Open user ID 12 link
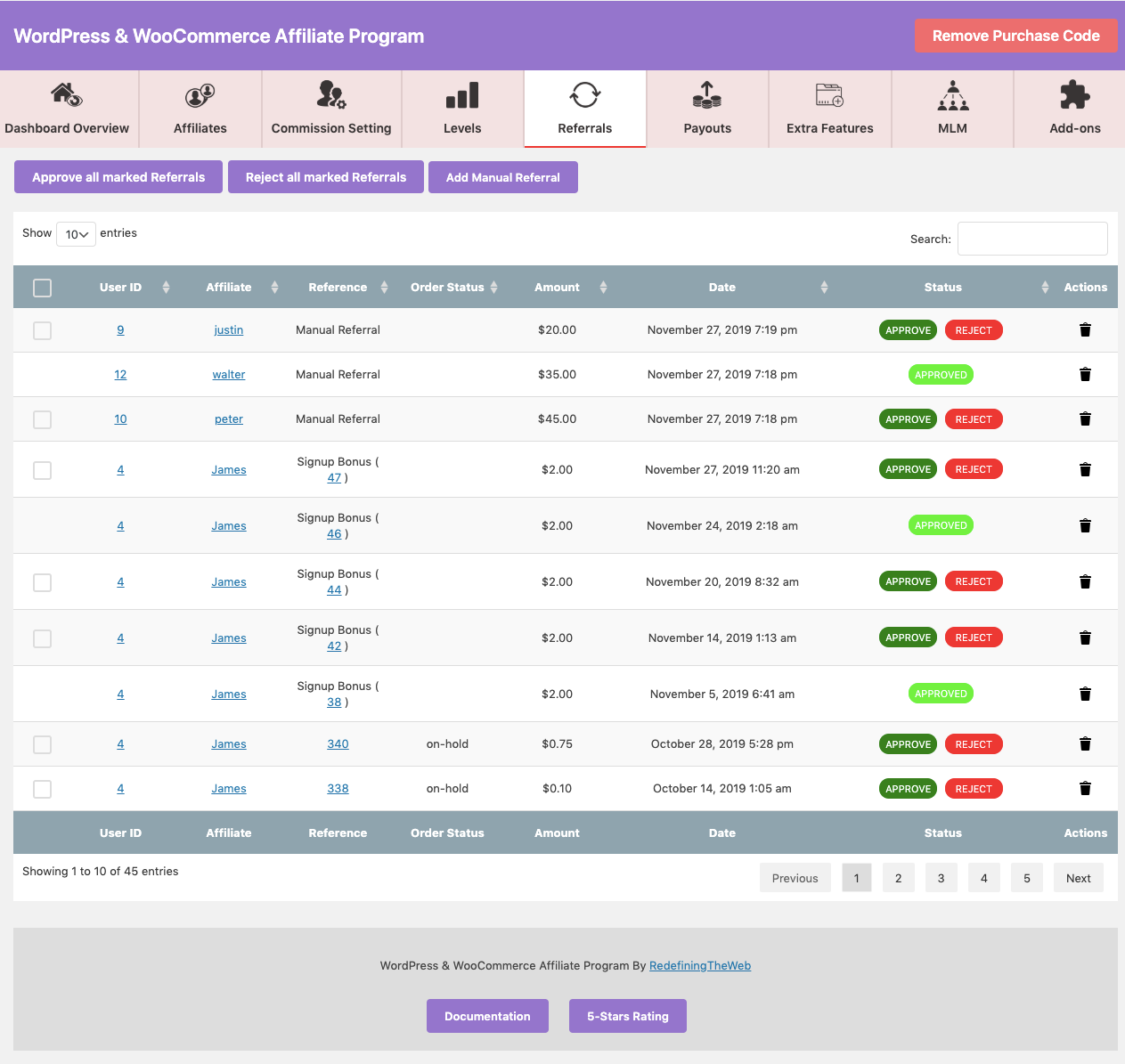The width and height of the screenshot is (1125, 1064). click(x=120, y=375)
